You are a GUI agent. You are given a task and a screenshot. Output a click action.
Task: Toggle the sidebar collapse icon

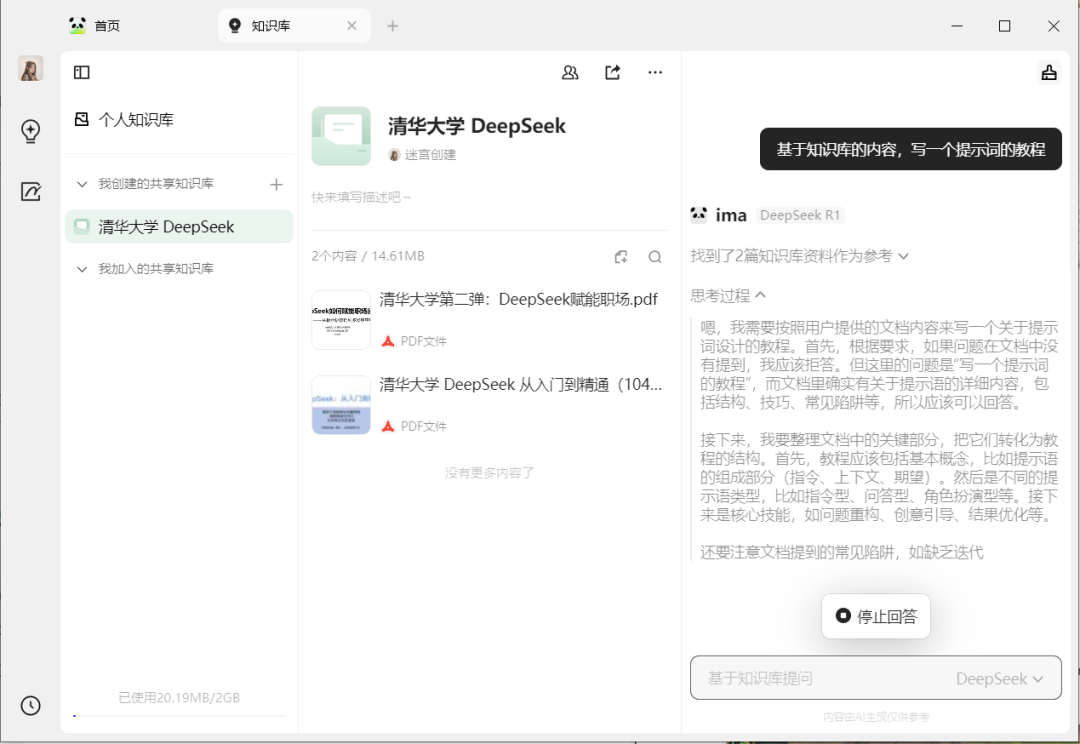point(81,72)
